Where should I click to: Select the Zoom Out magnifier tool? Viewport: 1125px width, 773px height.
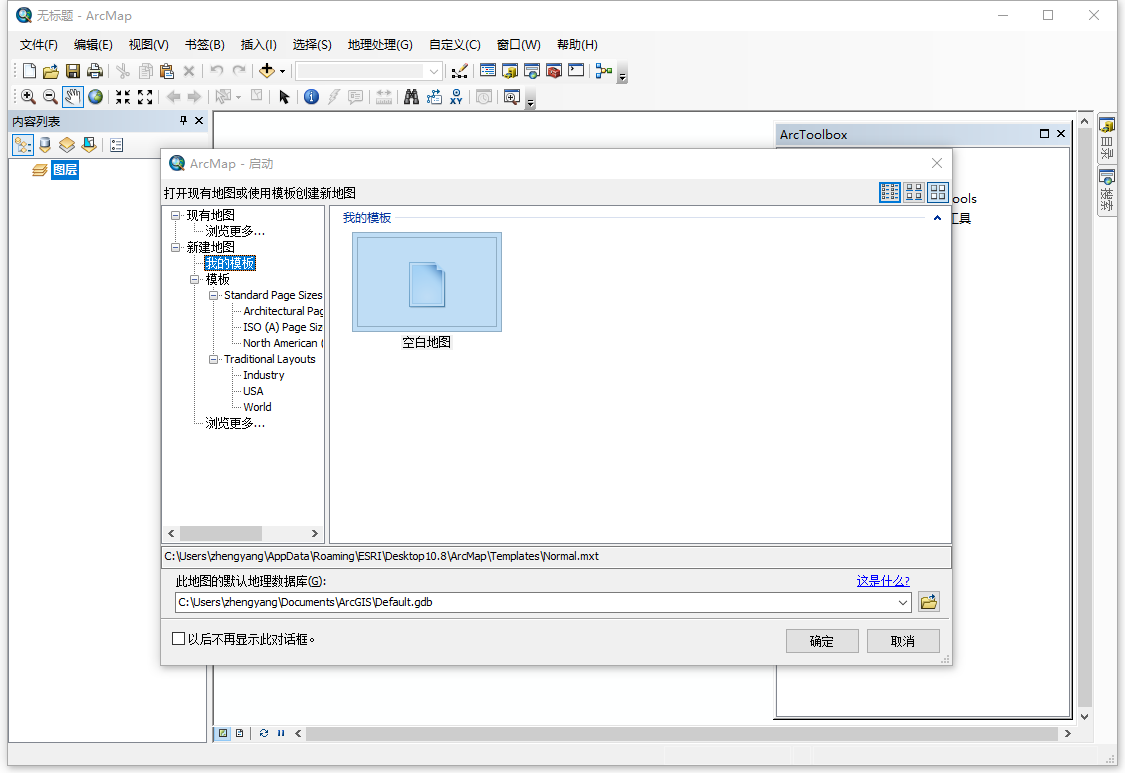click(50, 97)
